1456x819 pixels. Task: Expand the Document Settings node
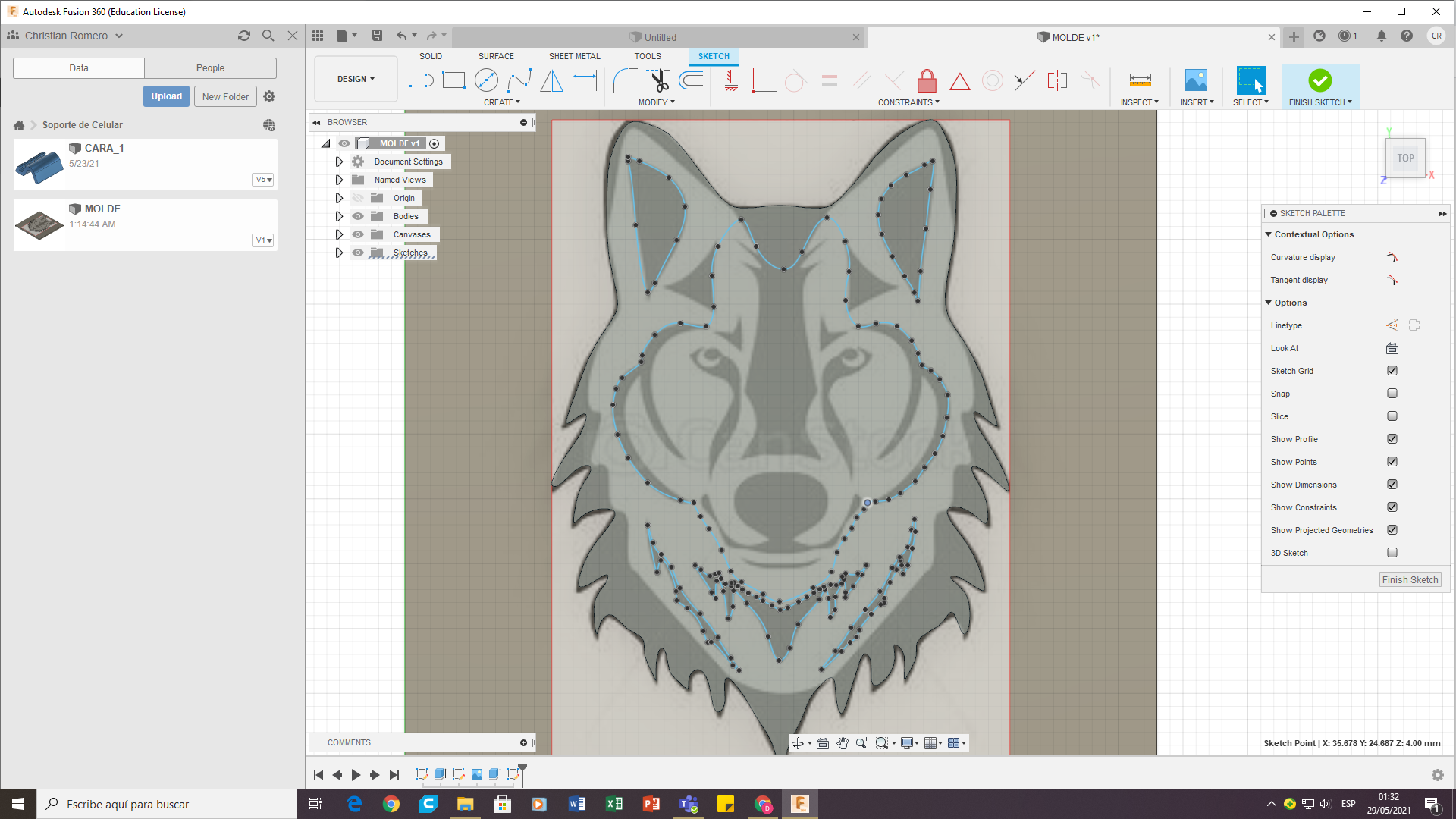pyautogui.click(x=339, y=162)
